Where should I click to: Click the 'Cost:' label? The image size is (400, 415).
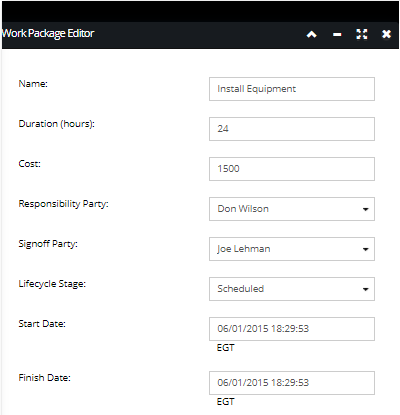tap(30, 164)
